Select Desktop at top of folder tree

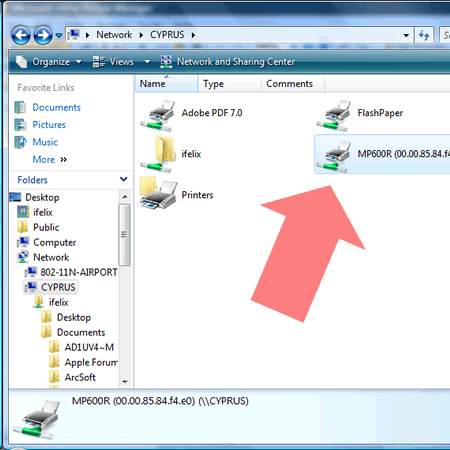(x=42, y=197)
